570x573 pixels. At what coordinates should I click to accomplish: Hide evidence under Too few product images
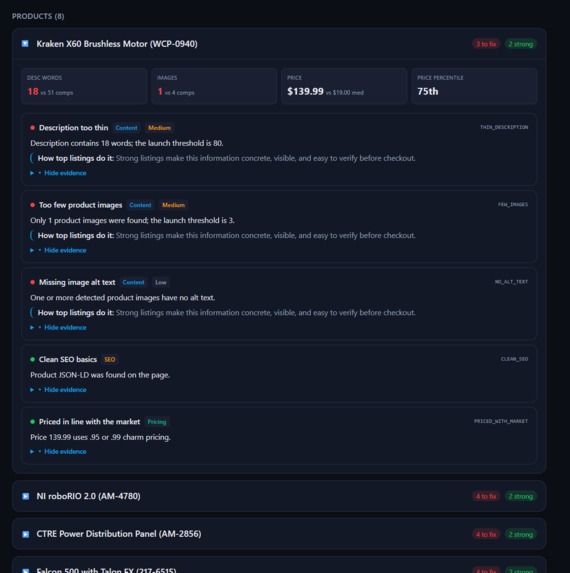[x=65, y=250]
